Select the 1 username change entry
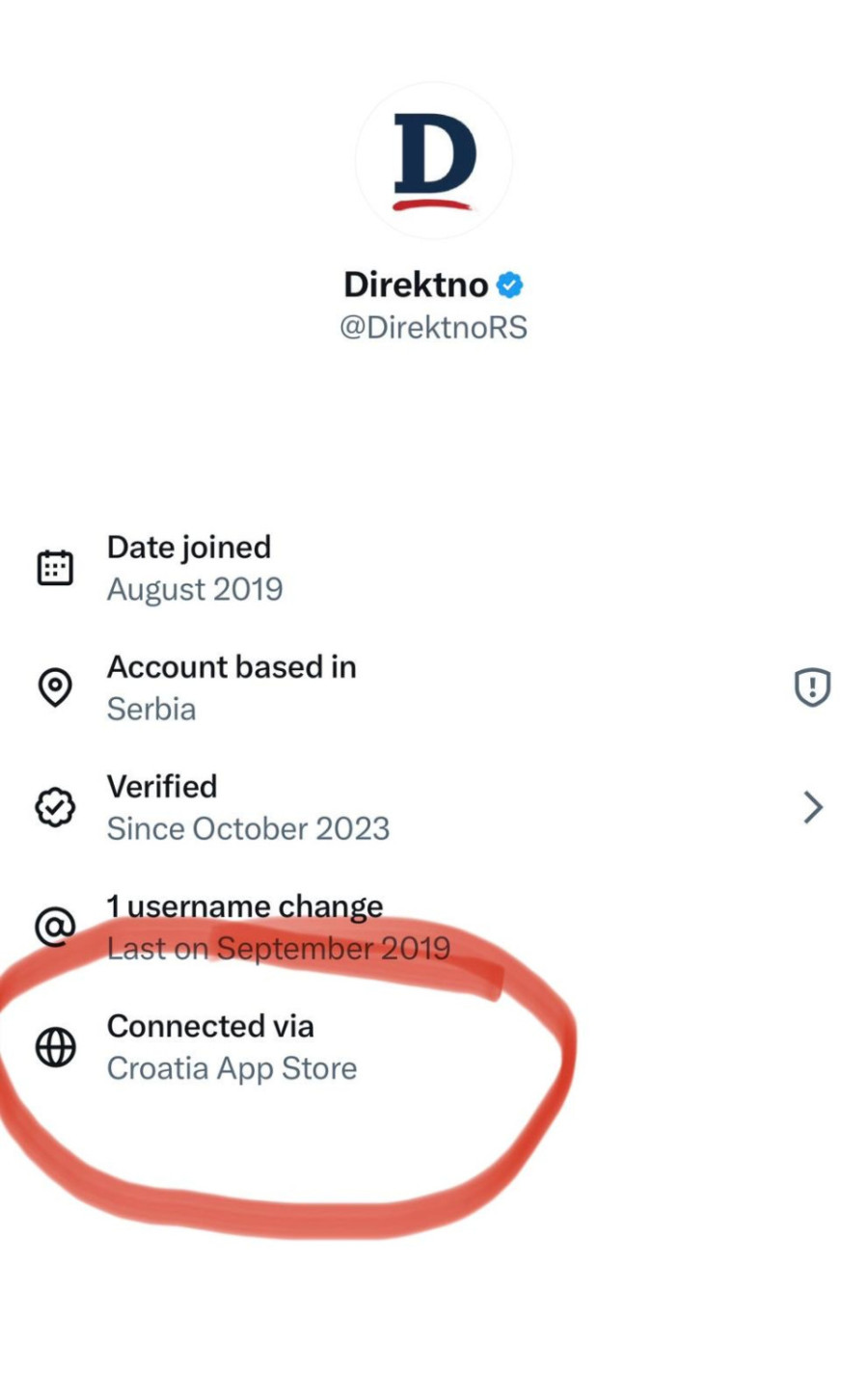The image size is (868, 1400). (245, 906)
